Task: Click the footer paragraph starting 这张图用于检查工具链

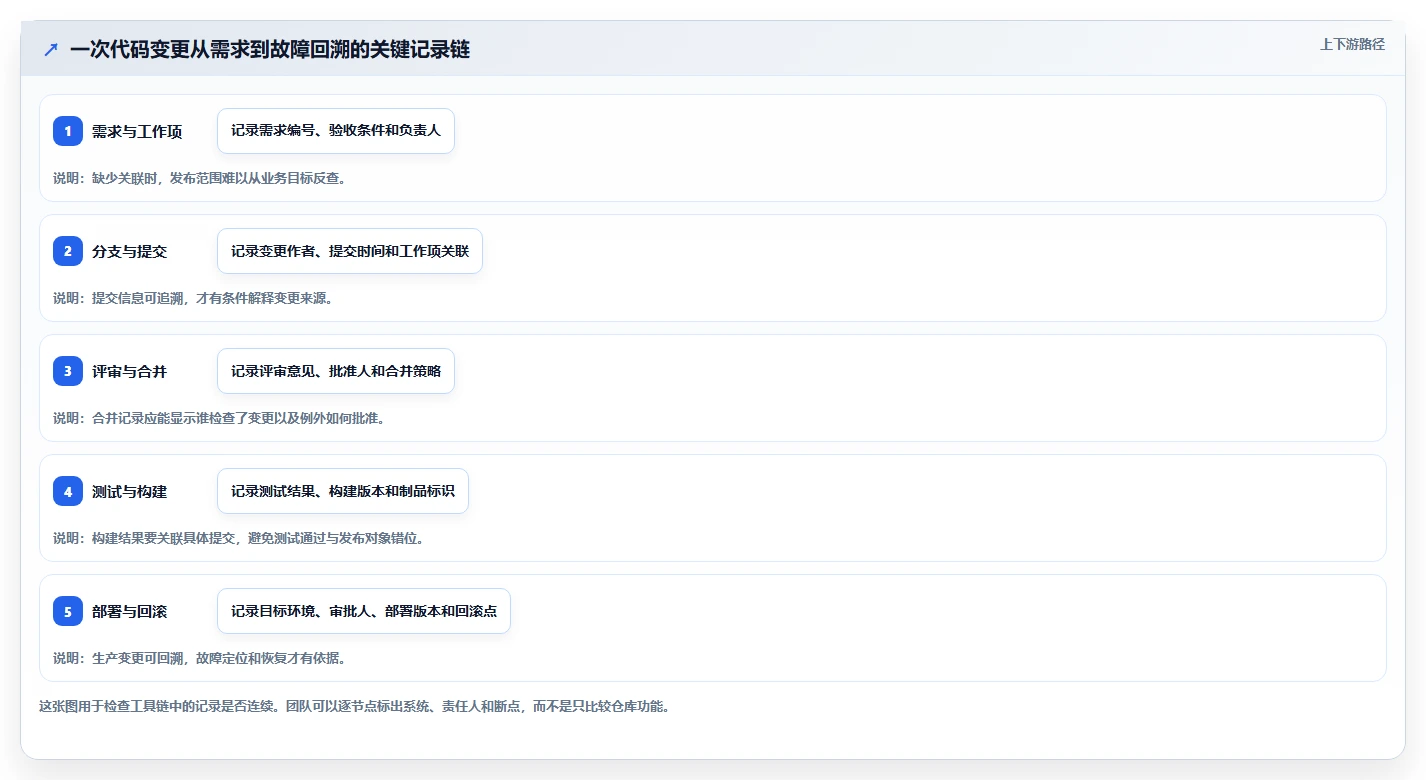Action: point(354,706)
